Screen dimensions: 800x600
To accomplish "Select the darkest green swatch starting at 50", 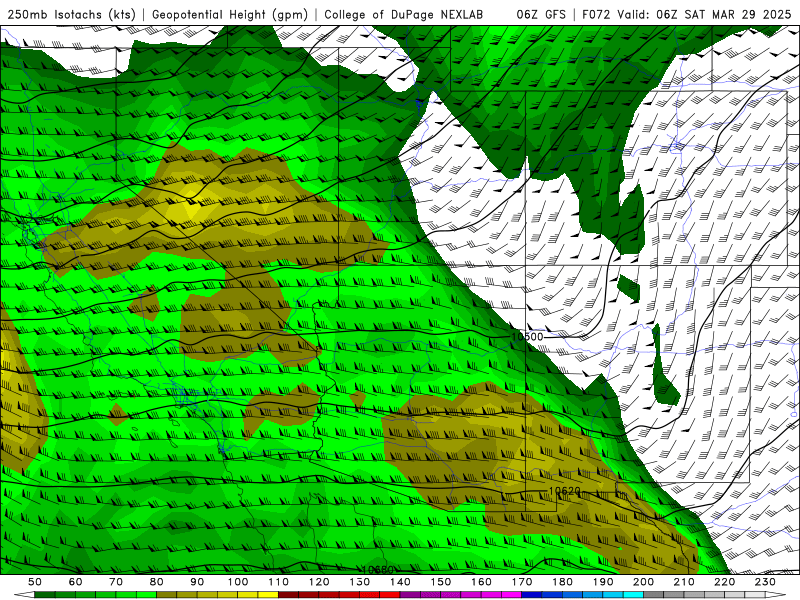I will (45, 595).
